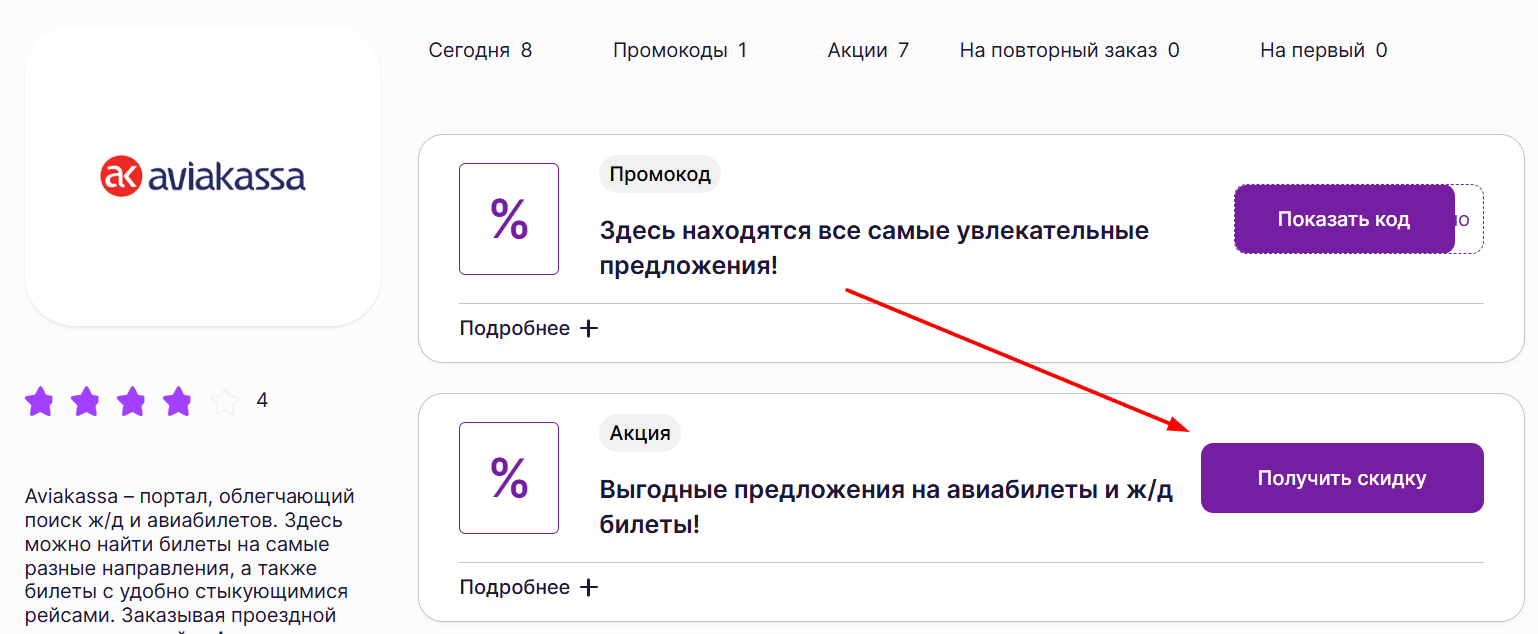Open the 'На повторный заказ 0' filter

(x=1068, y=49)
